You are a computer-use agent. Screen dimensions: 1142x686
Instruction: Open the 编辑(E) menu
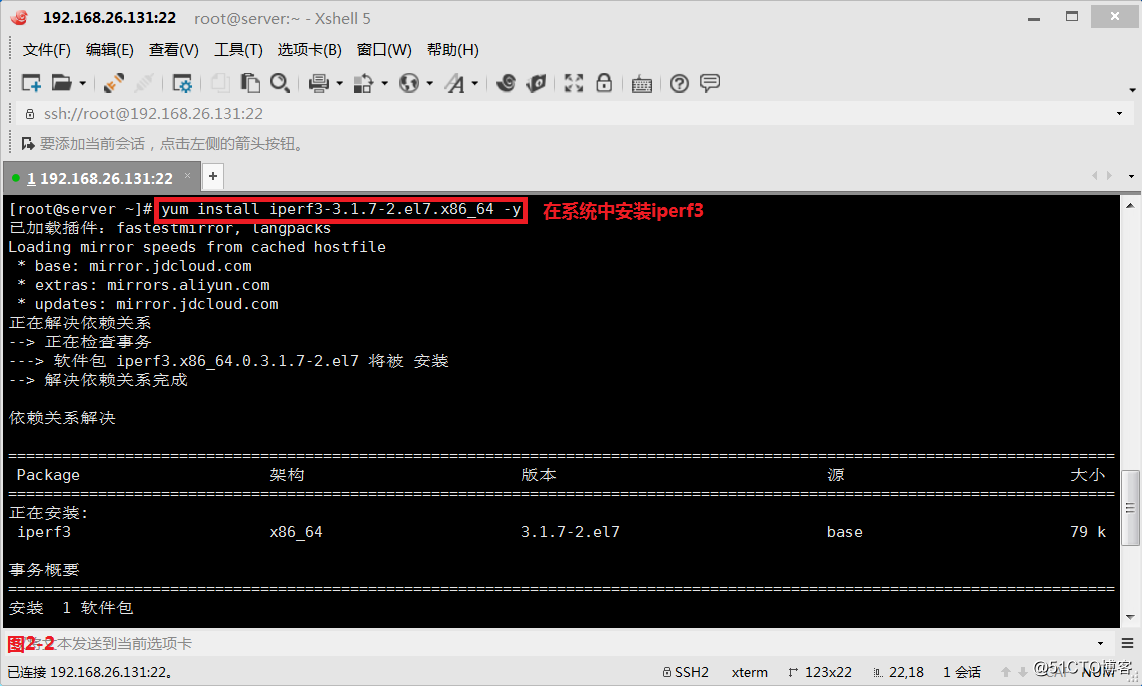[110, 50]
